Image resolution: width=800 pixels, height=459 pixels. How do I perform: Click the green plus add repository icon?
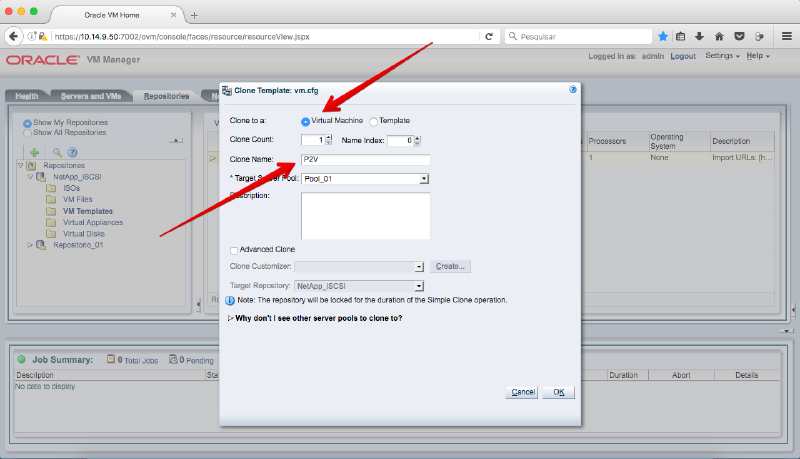(34, 152)
